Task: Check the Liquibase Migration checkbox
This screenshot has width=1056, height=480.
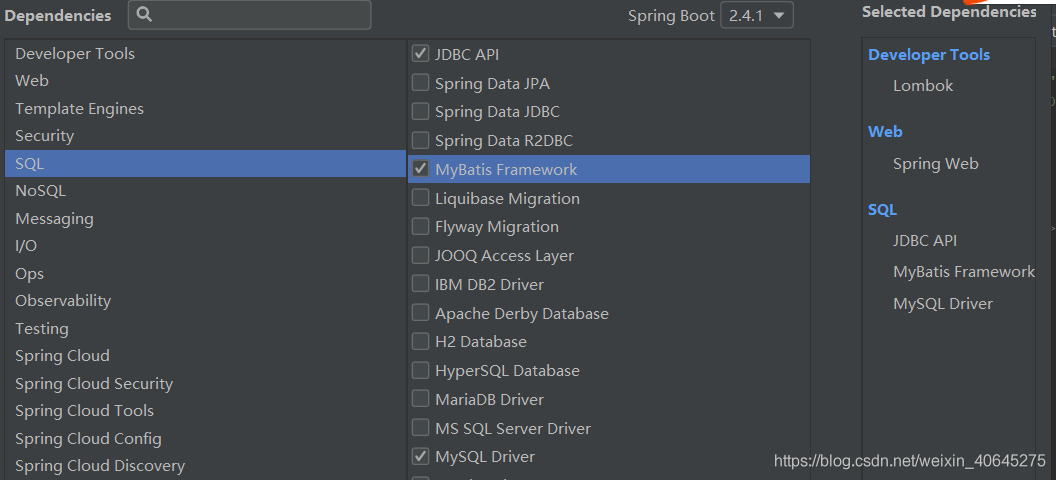Action: (x=420, y=198)
